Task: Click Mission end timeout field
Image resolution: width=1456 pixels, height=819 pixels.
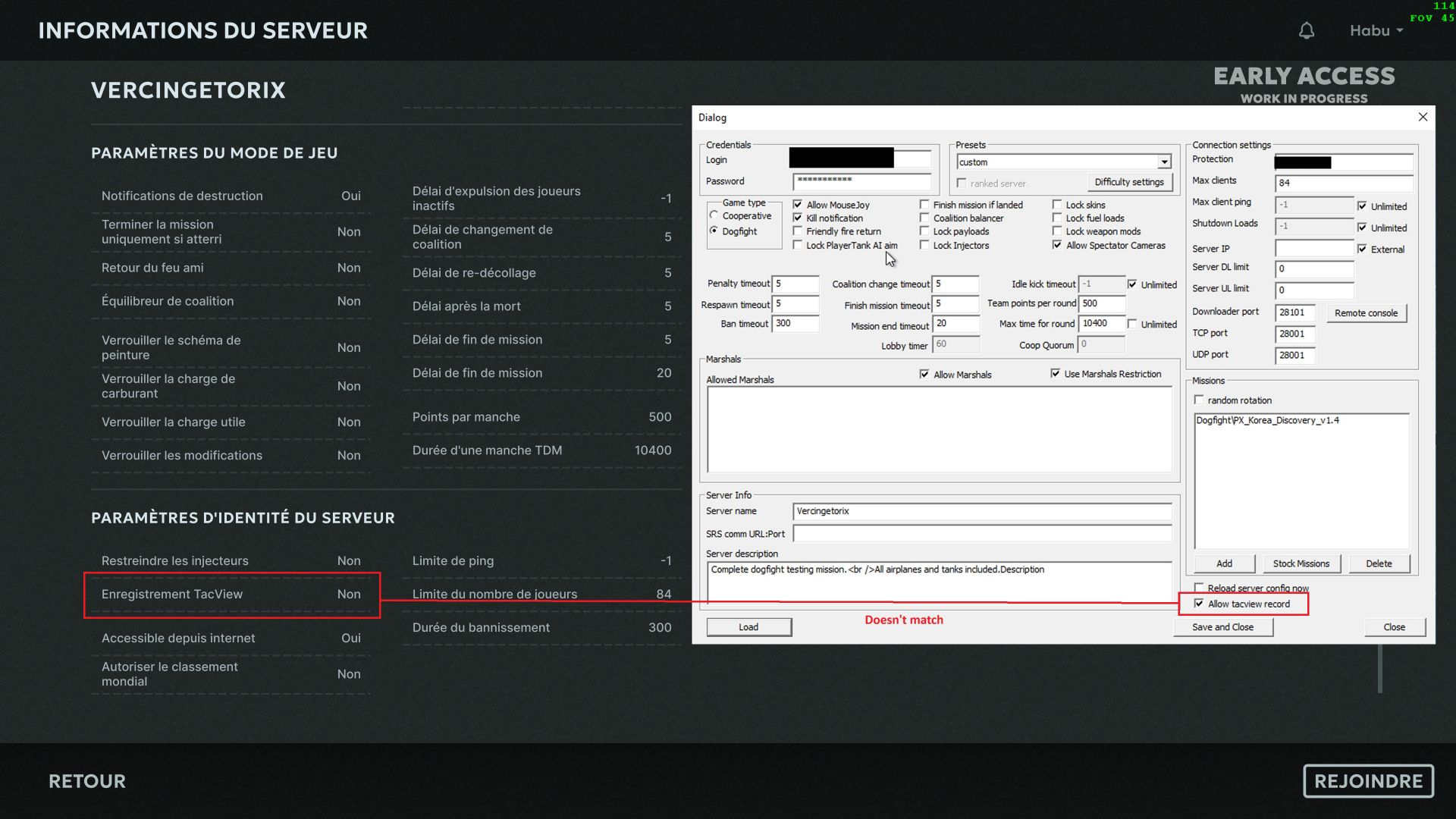Action: 955,324
